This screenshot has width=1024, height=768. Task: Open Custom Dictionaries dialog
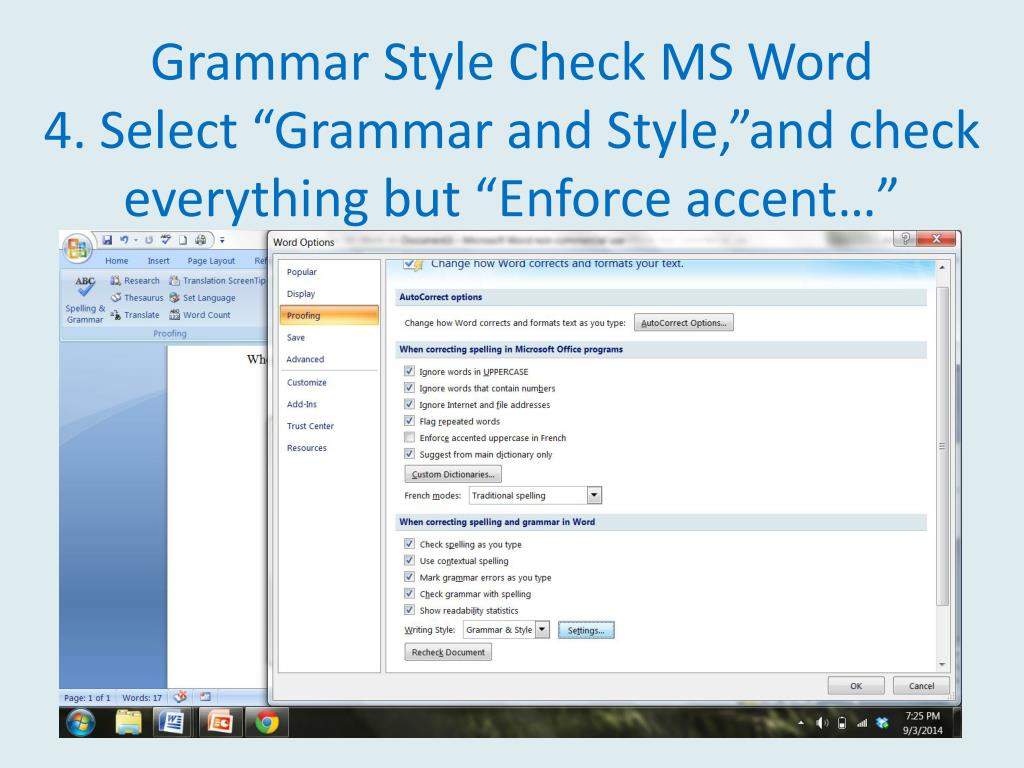pyautogui.click(x=453, y=474)
